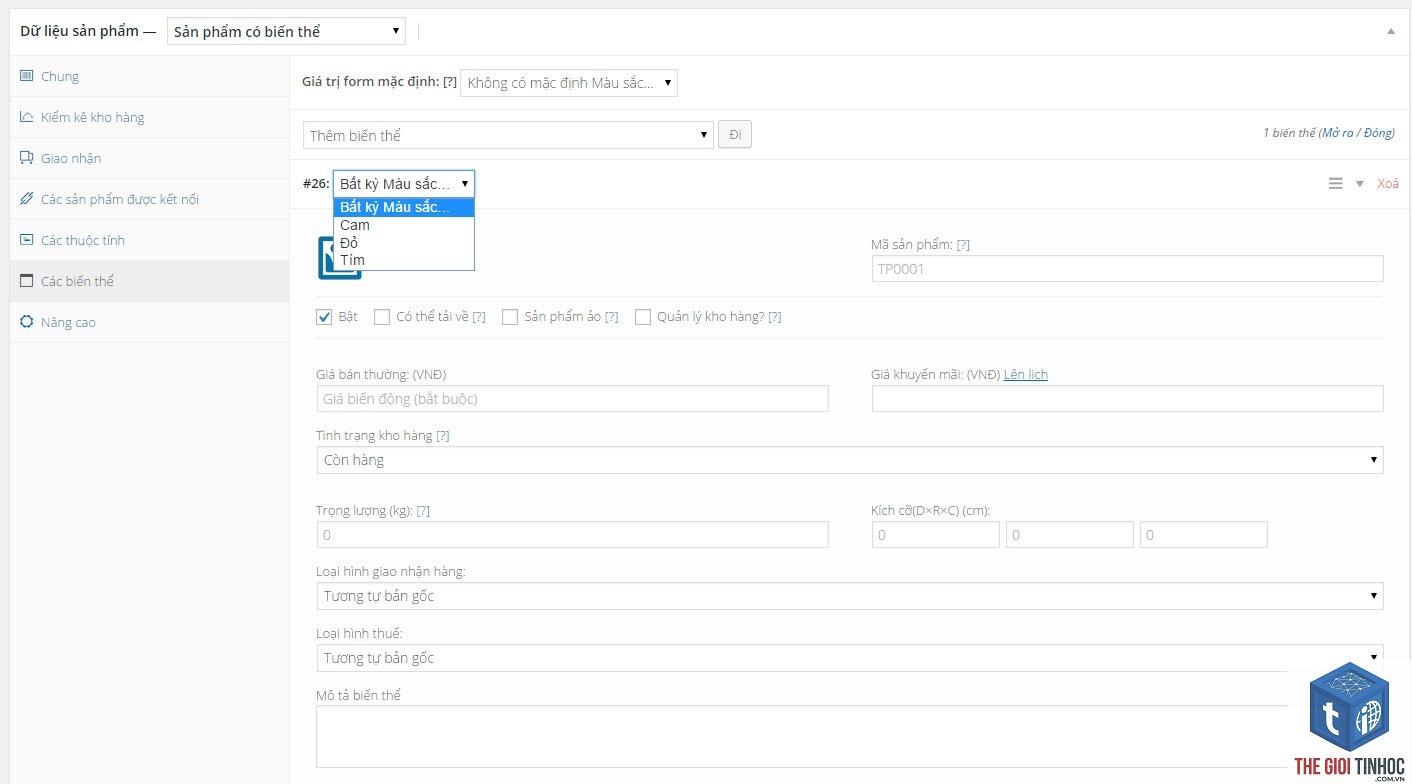Click the length dimension field

point(936,534)
